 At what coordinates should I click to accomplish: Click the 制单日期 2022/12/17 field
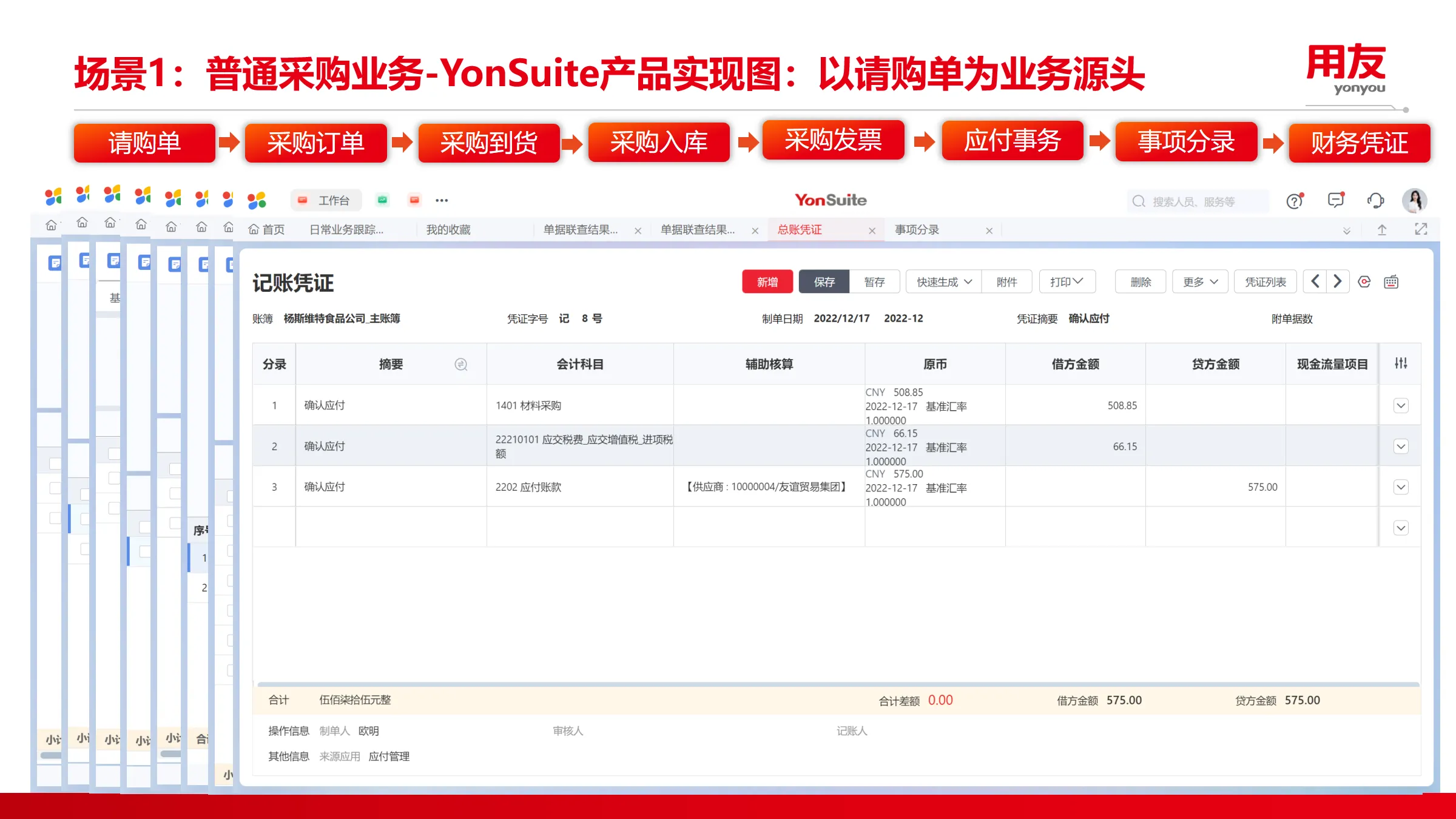pos(841,318)
